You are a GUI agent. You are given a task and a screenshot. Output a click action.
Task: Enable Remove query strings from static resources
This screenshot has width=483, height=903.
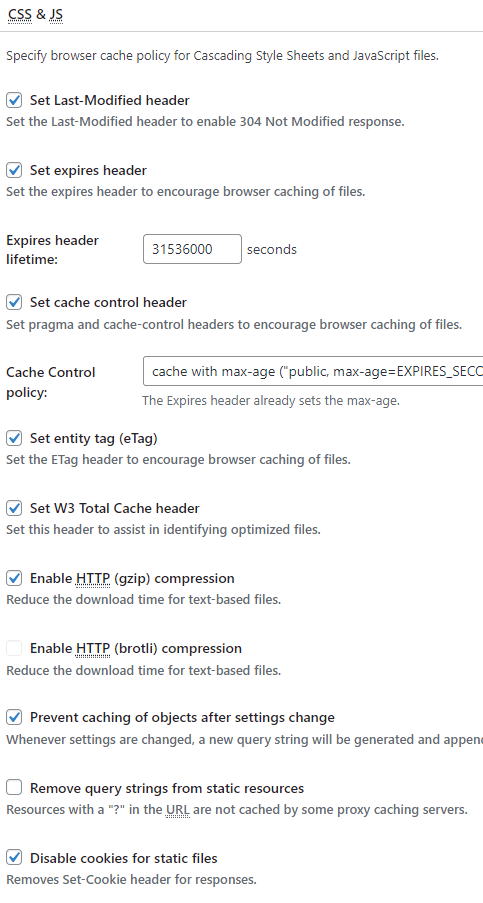(14, 788)
